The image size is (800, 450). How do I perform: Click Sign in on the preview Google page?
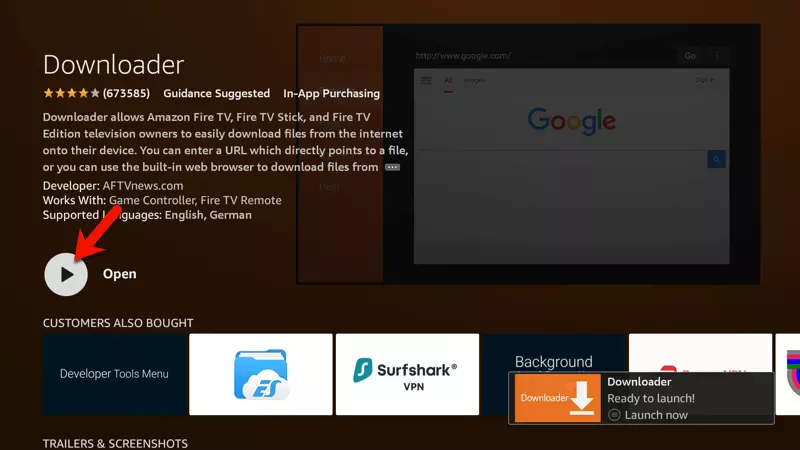pos(705,80)
